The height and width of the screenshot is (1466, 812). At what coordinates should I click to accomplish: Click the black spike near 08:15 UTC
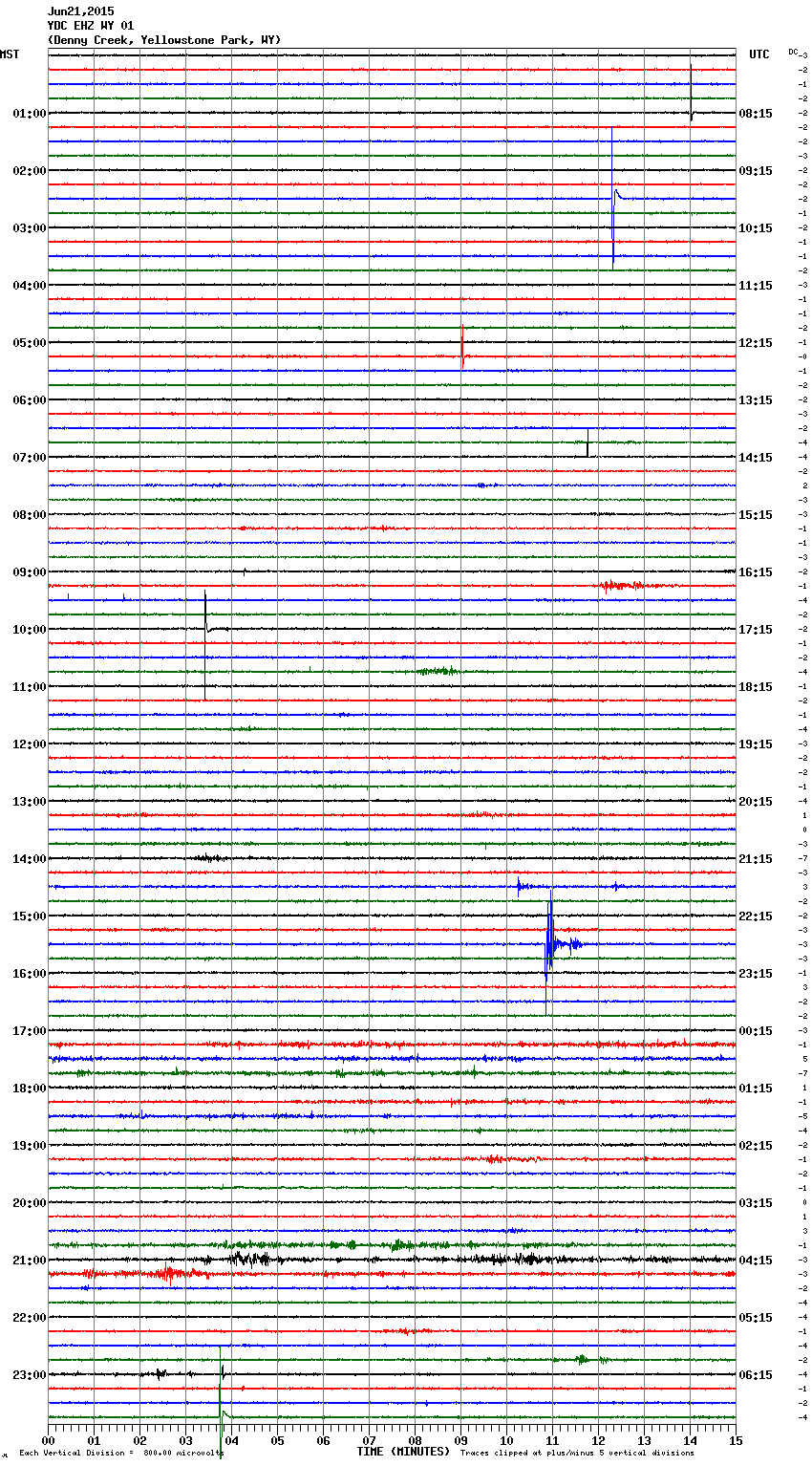pos(692,93)
